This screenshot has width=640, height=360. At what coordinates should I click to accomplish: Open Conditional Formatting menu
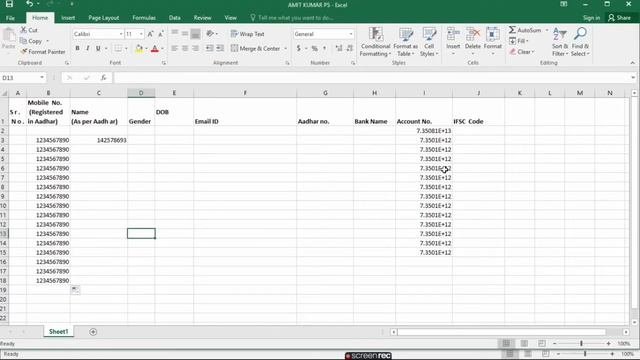376,42
